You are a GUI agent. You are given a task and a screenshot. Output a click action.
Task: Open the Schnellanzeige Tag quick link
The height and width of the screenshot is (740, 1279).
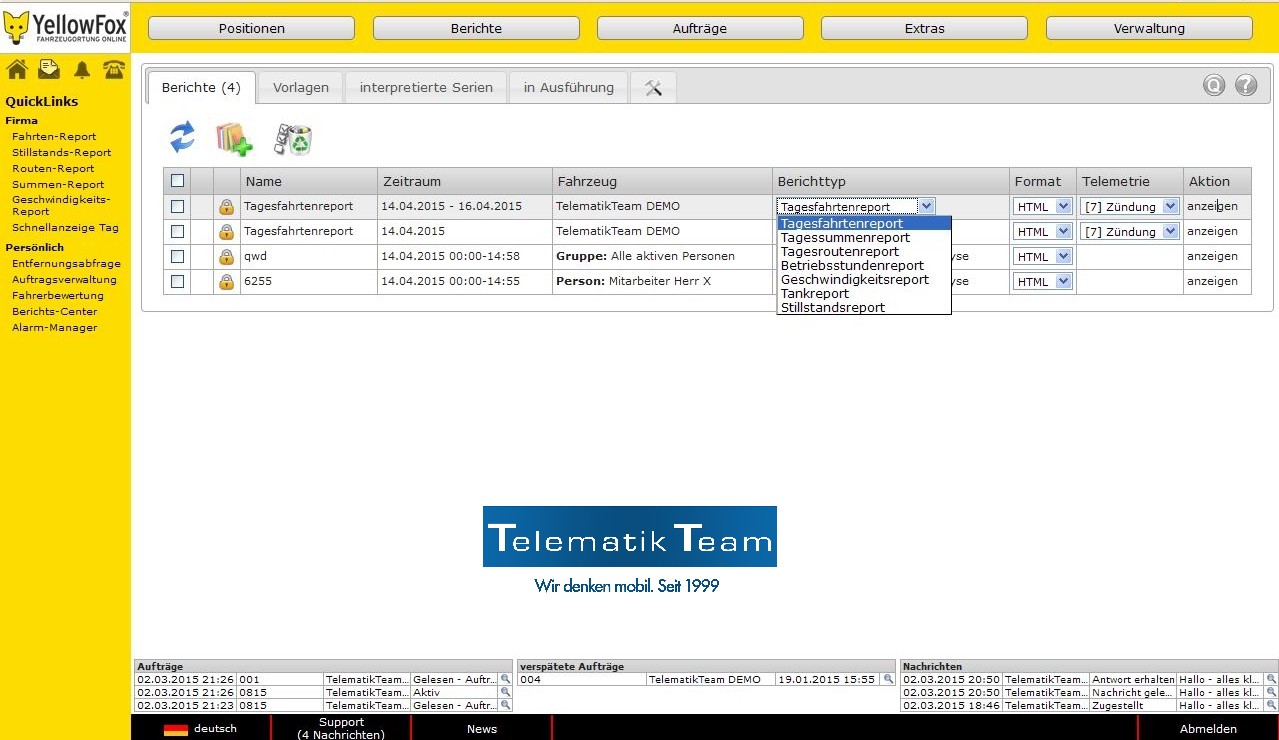[x=65, y=228]
